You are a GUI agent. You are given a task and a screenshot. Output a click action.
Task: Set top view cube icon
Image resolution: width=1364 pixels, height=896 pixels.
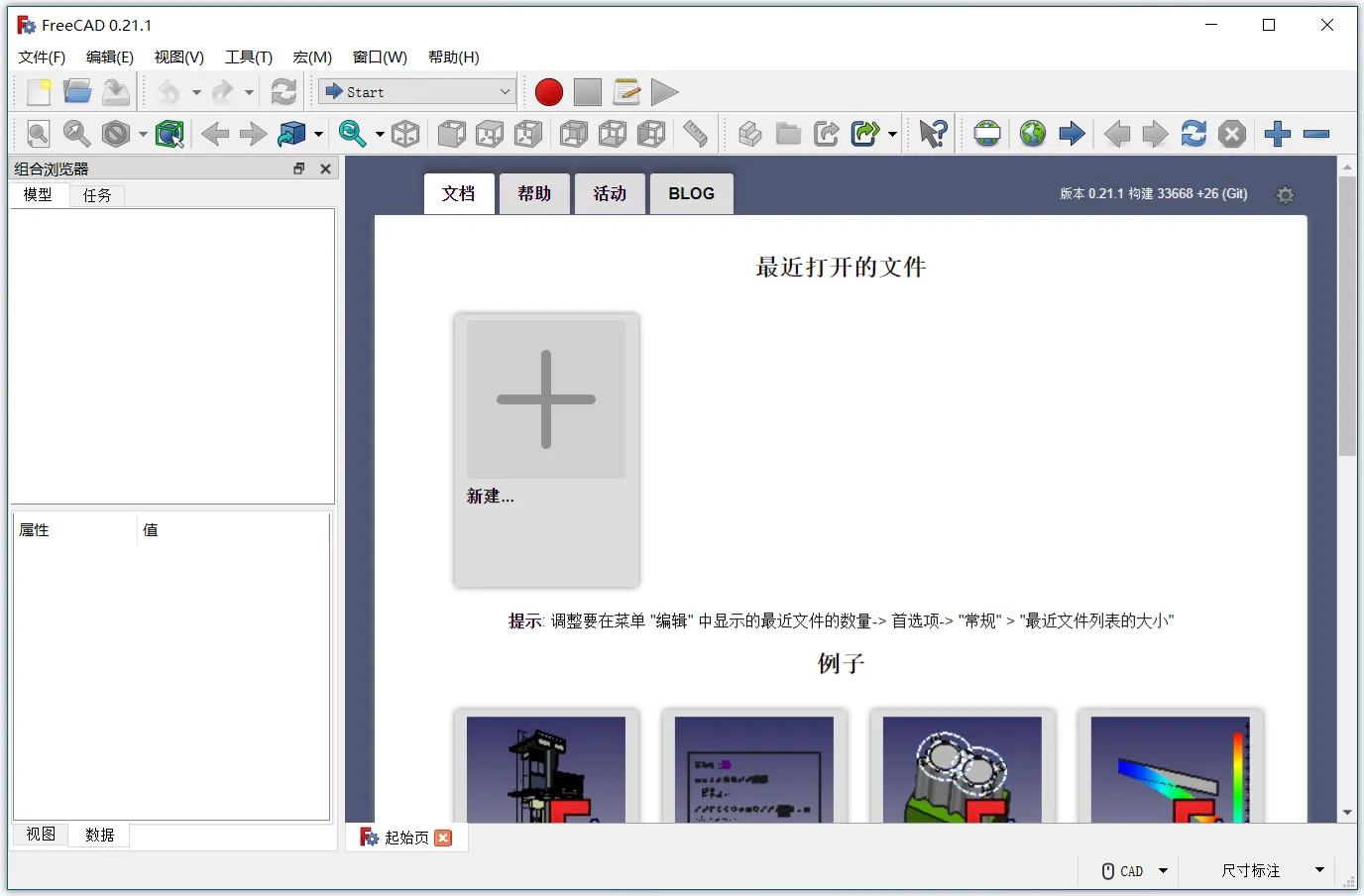[x=490, y=134]
